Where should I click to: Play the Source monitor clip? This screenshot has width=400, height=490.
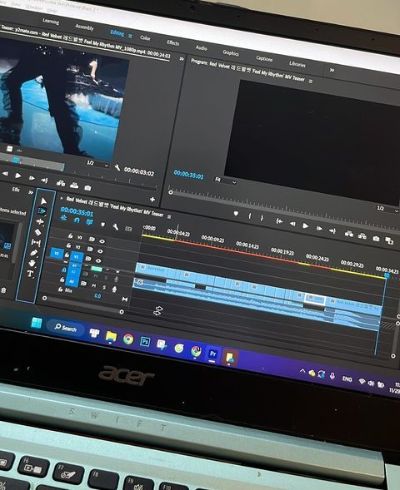[x=18, y=175]
